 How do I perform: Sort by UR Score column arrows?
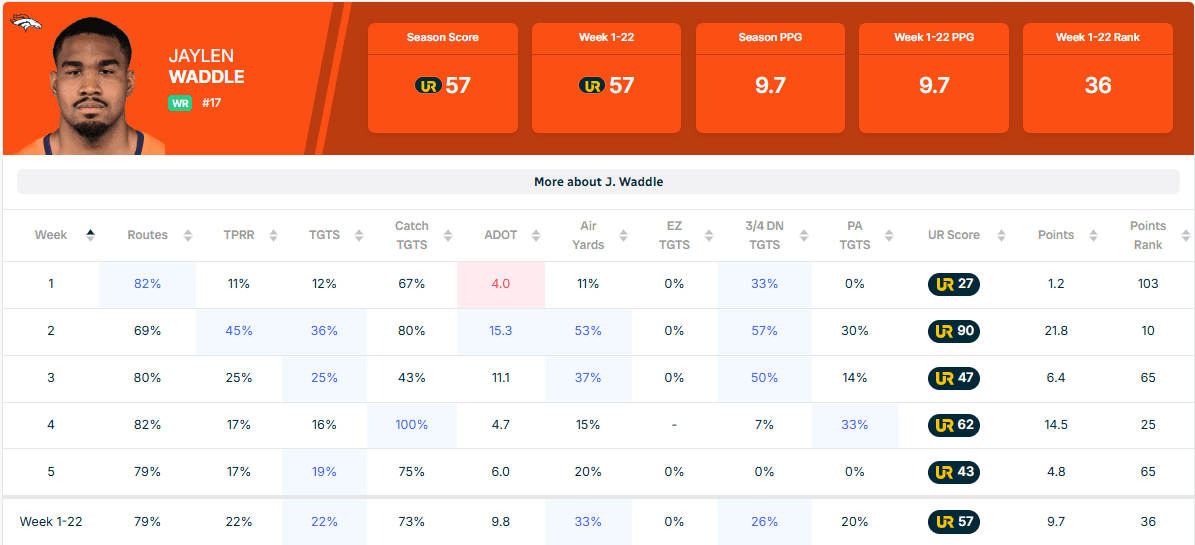pyautogui.click(x=999, y=236)
